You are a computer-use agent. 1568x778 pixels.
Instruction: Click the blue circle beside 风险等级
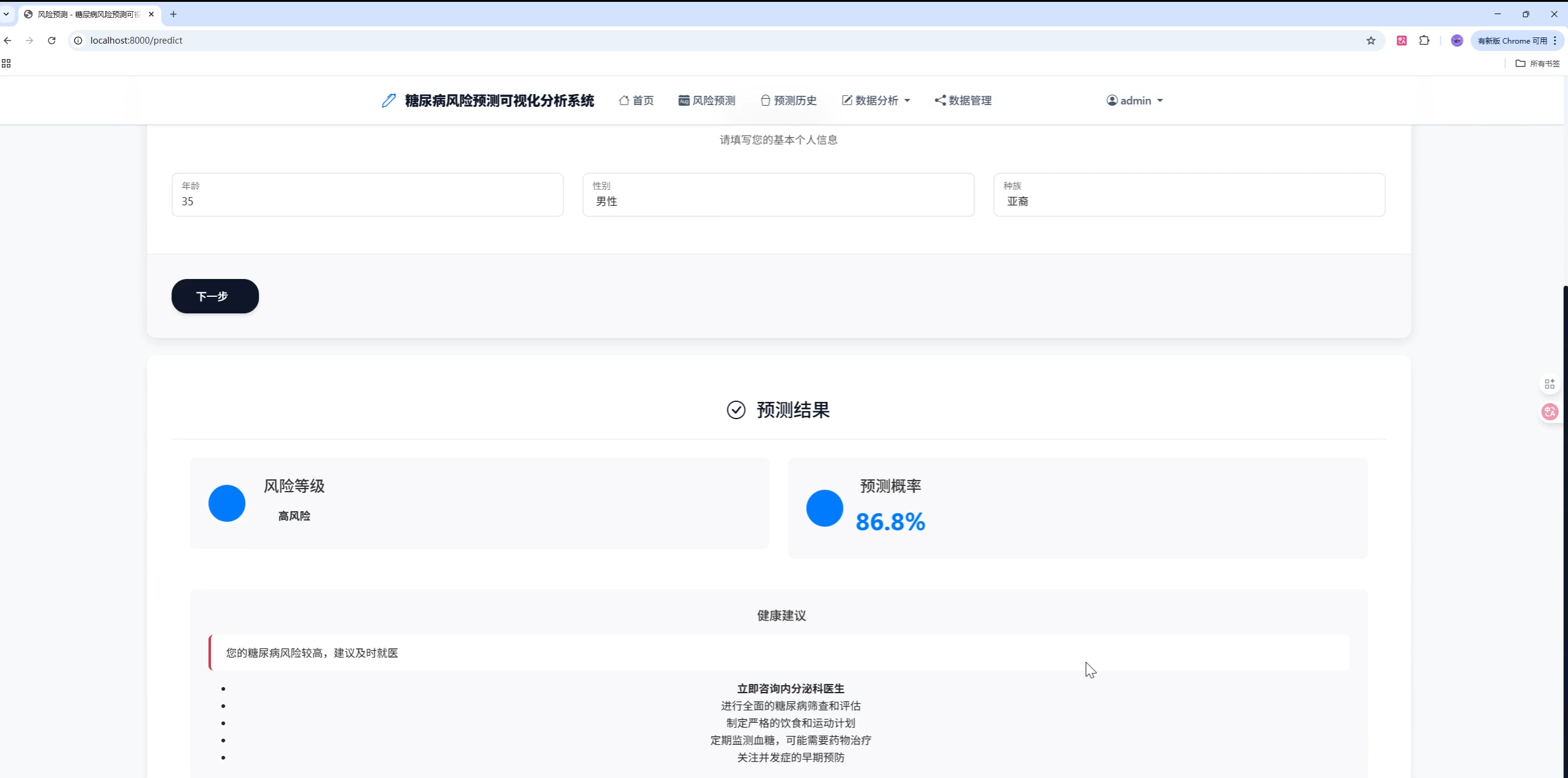click(227, 503)
